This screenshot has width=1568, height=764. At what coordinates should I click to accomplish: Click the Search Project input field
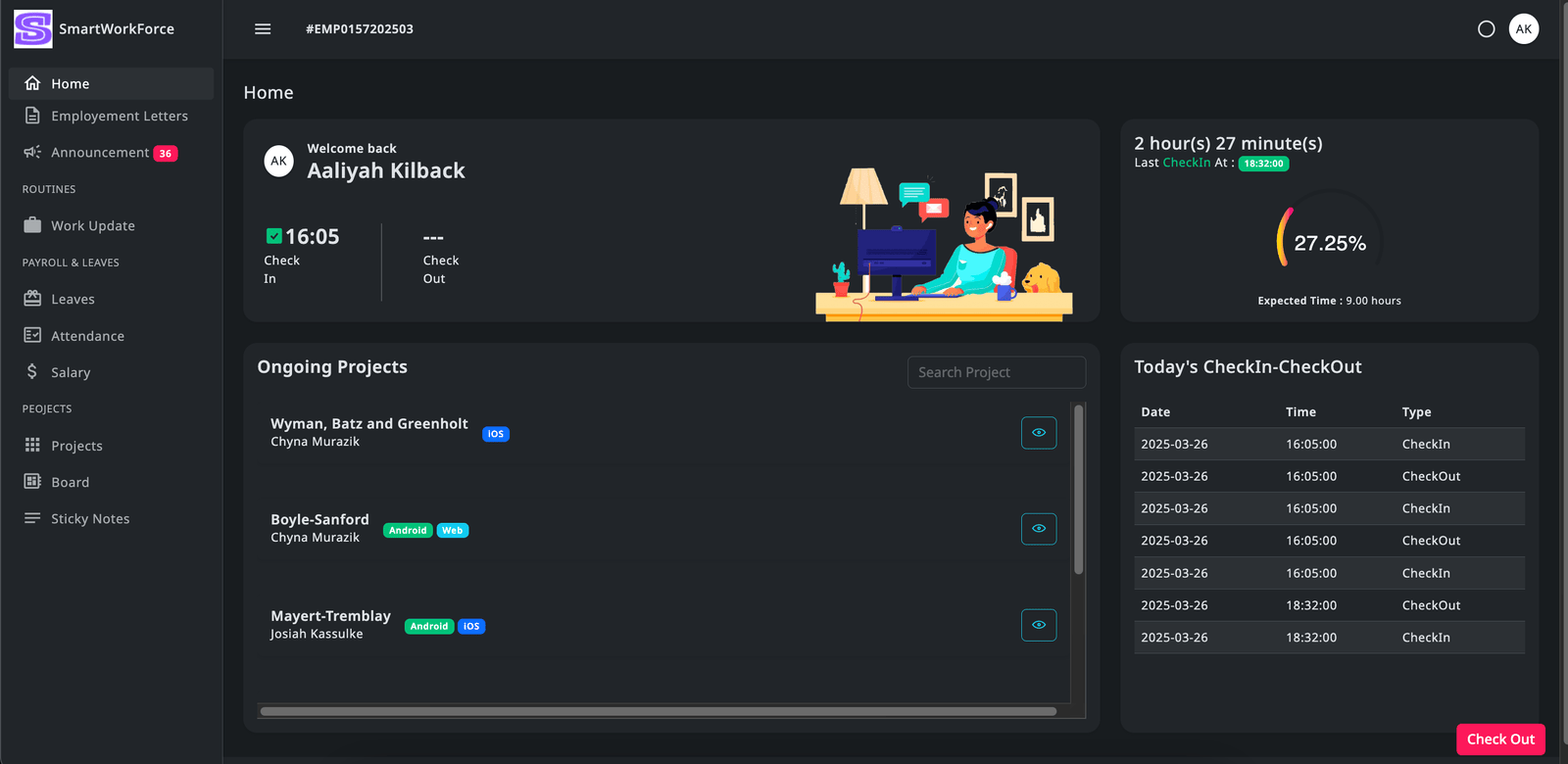coord(996,372)
